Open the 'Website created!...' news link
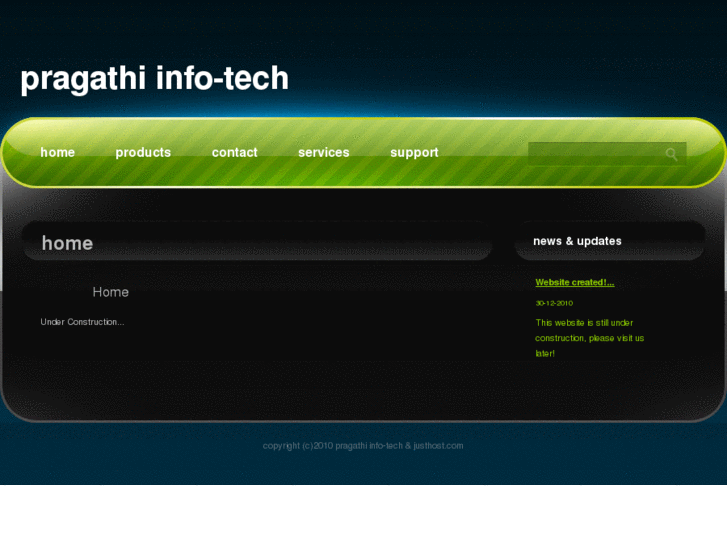The width and height of the screenshot is (727, 545). click(575, 282)
